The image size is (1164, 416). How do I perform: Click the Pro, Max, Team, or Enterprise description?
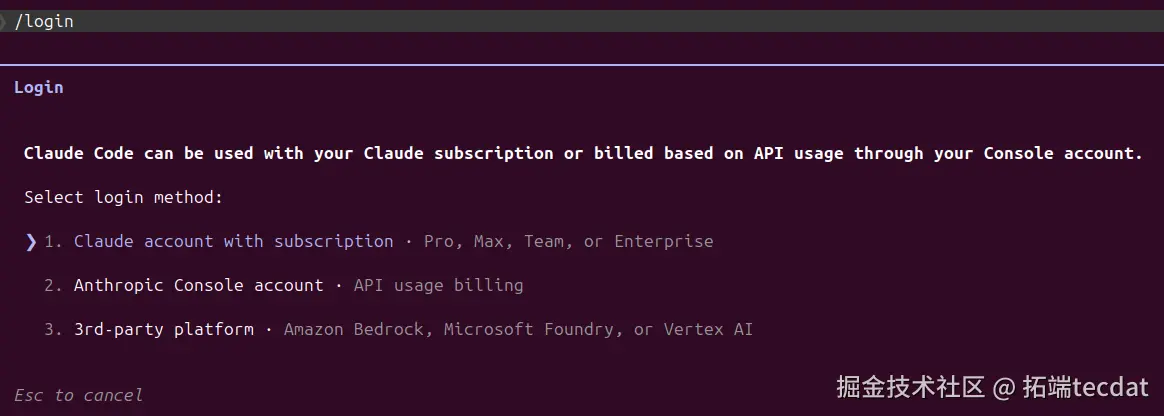(568, 241)
